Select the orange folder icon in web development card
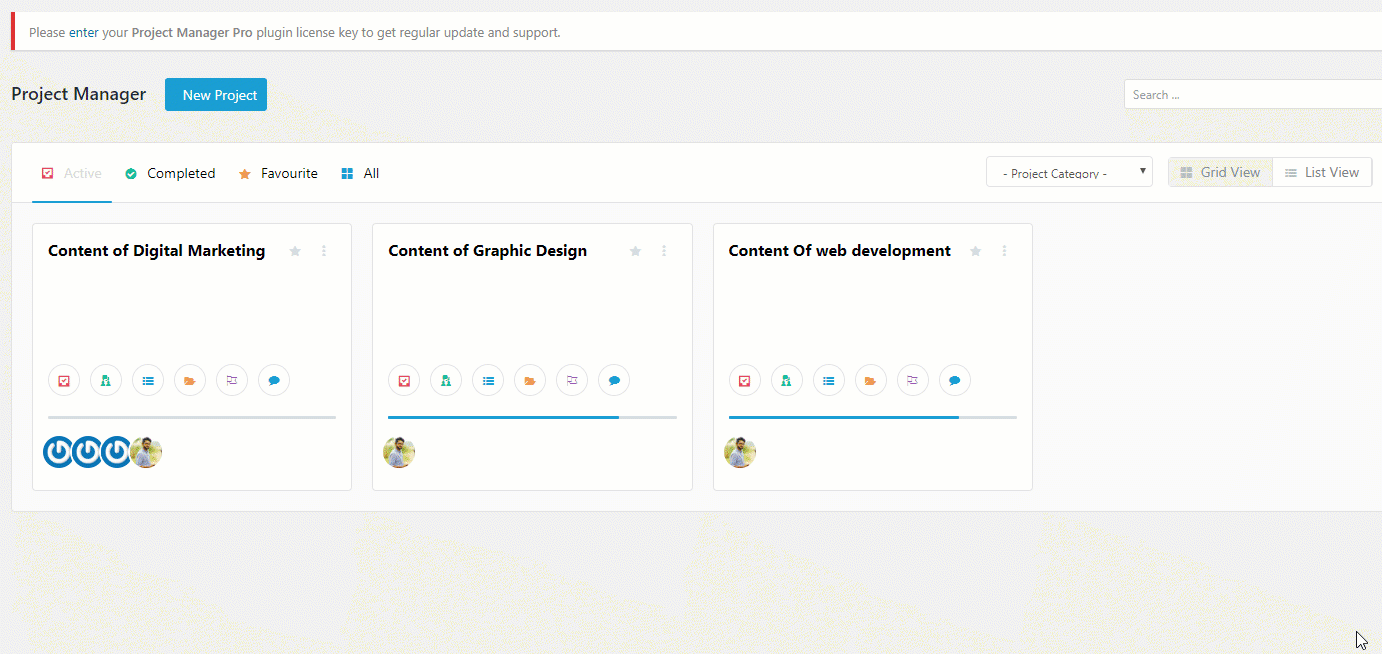 [x=871, y=380]
